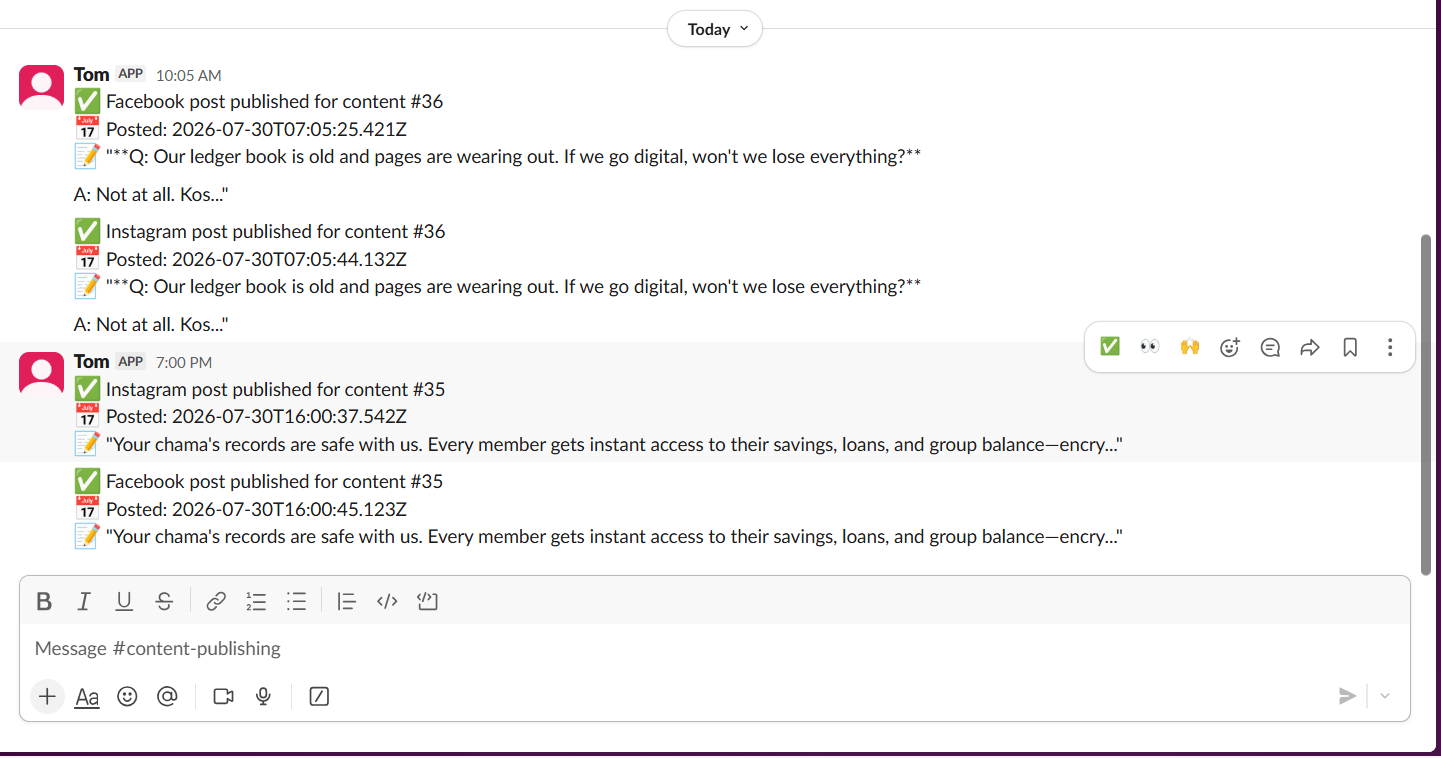Apply inline code formatting
The image size is (1441, 758).
(x=387, y=601)
